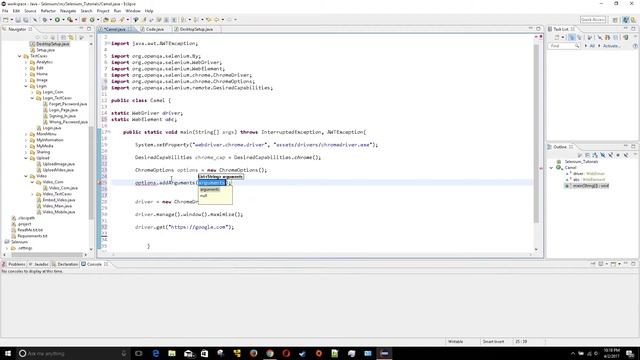Open the Run menu
The image size is (640, 360).
(x=117, y=11)
